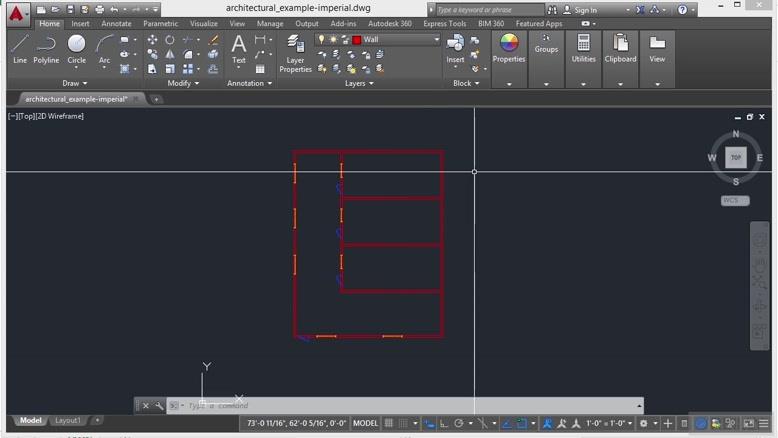Click the binoculars search icon
This screenshot has width=778, height=438.
[552, 9]
